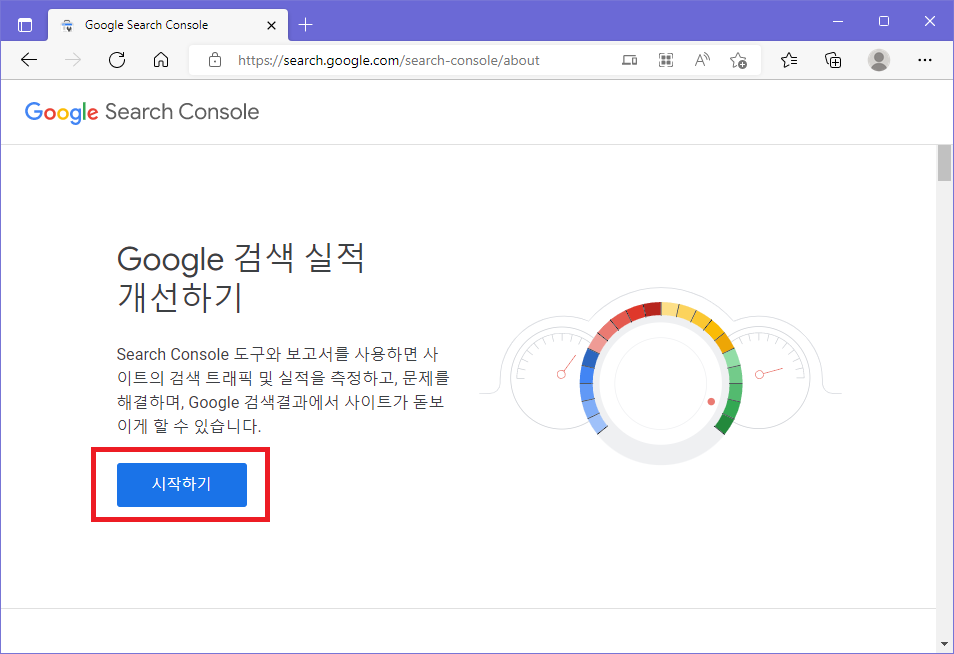This screenshot has height=654, width=954.
Task: Click the QR code generator icon
Action: coord(666,60)
